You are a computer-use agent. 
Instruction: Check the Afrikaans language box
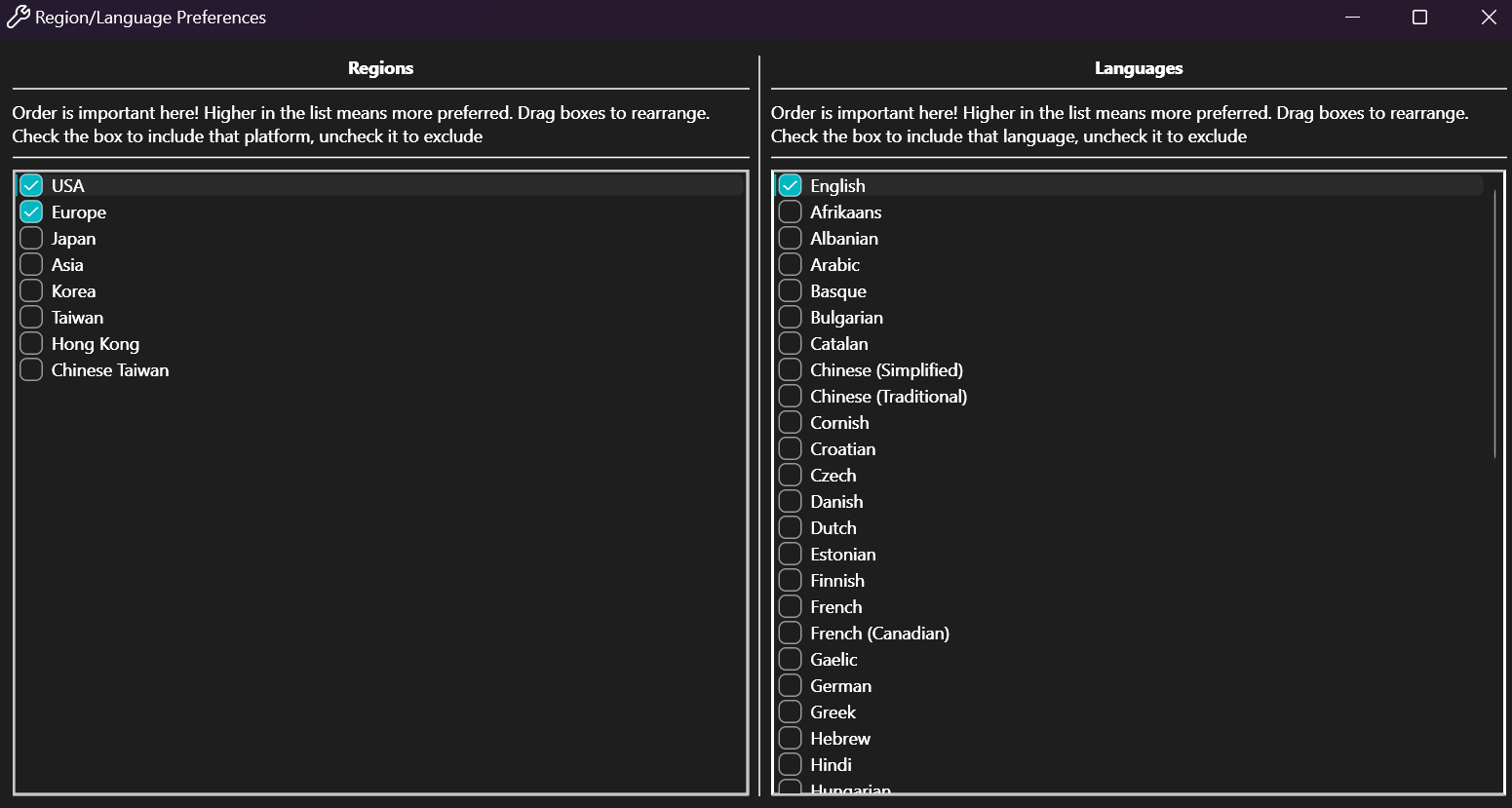coord(790,212)
